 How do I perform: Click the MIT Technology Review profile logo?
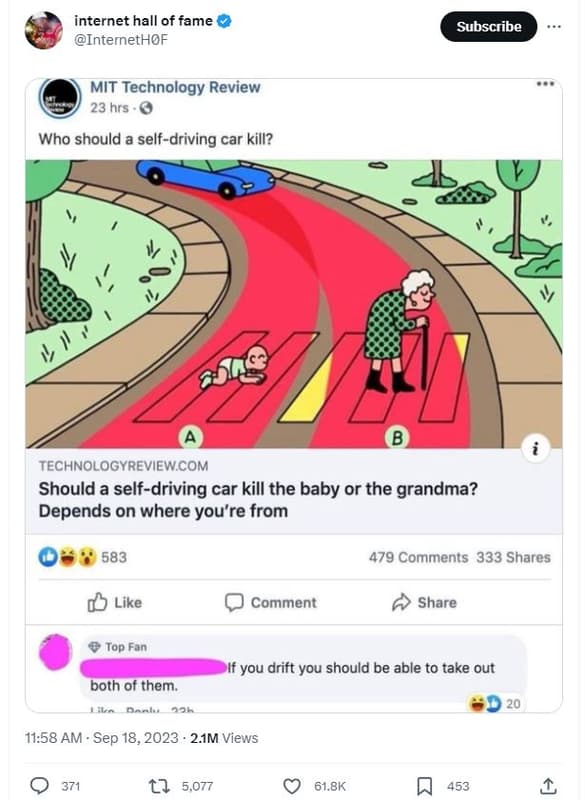click(60, 97)
